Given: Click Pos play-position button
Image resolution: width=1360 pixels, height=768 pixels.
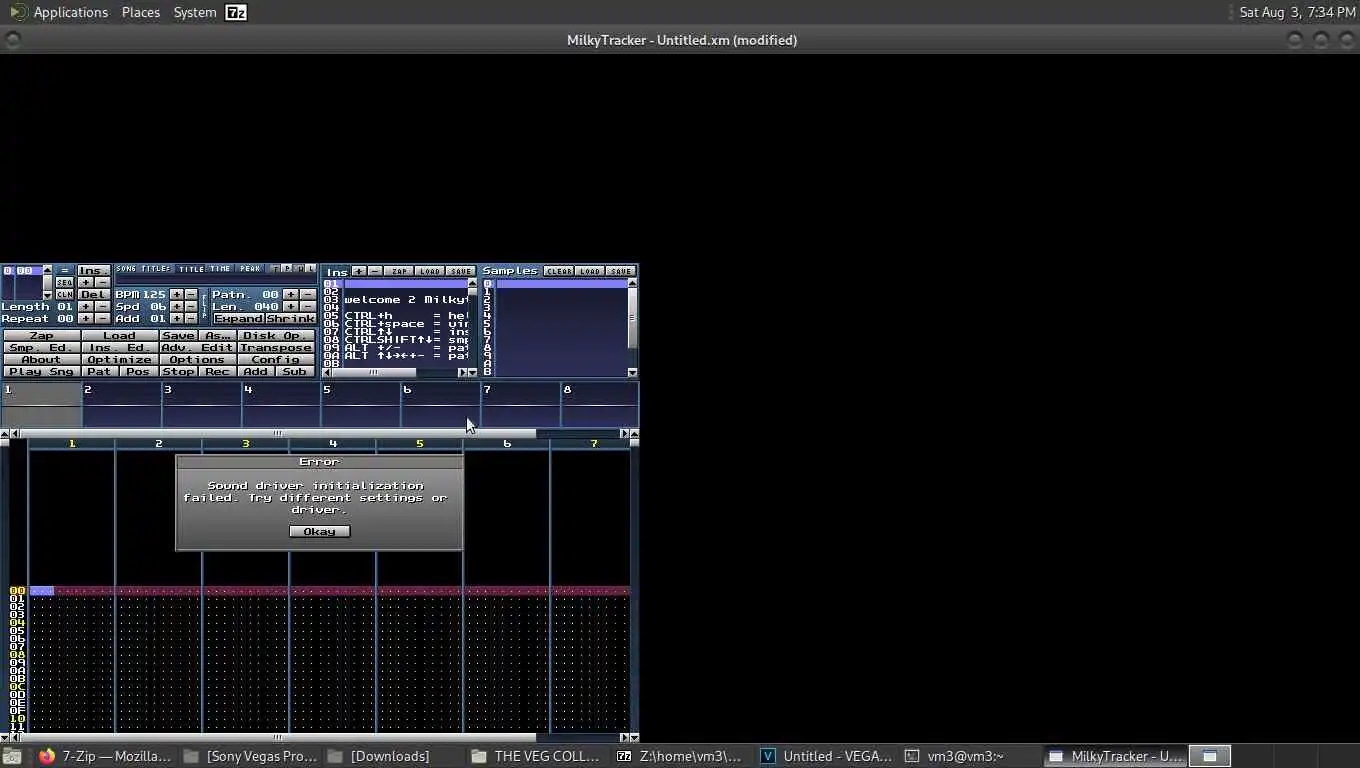Looking at the screenshot, I should pos(138,372).
